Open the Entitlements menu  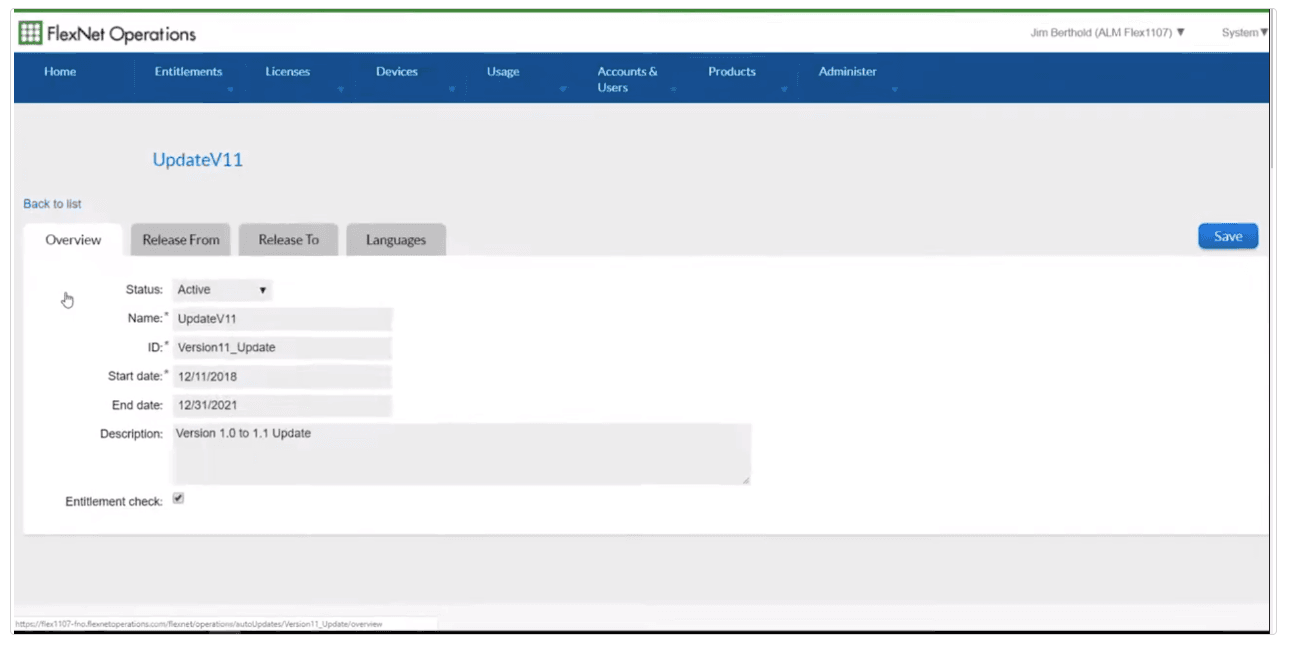[x=188, y=72]
